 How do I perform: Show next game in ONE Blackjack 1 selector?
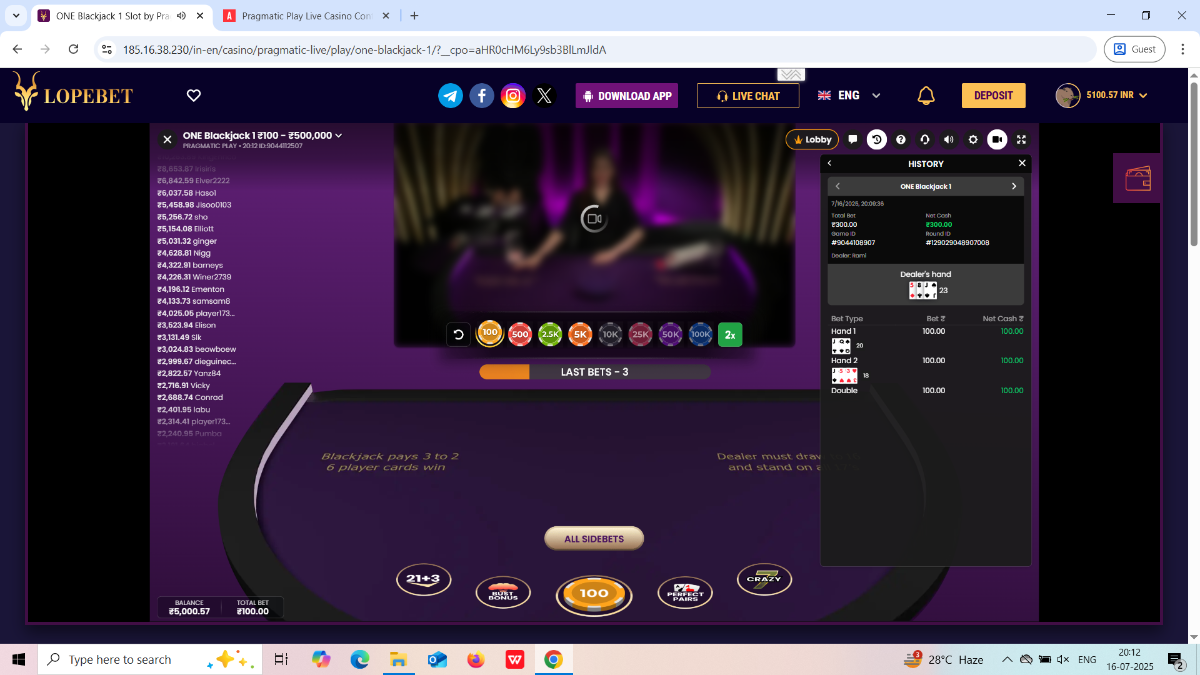point(1014,186)
